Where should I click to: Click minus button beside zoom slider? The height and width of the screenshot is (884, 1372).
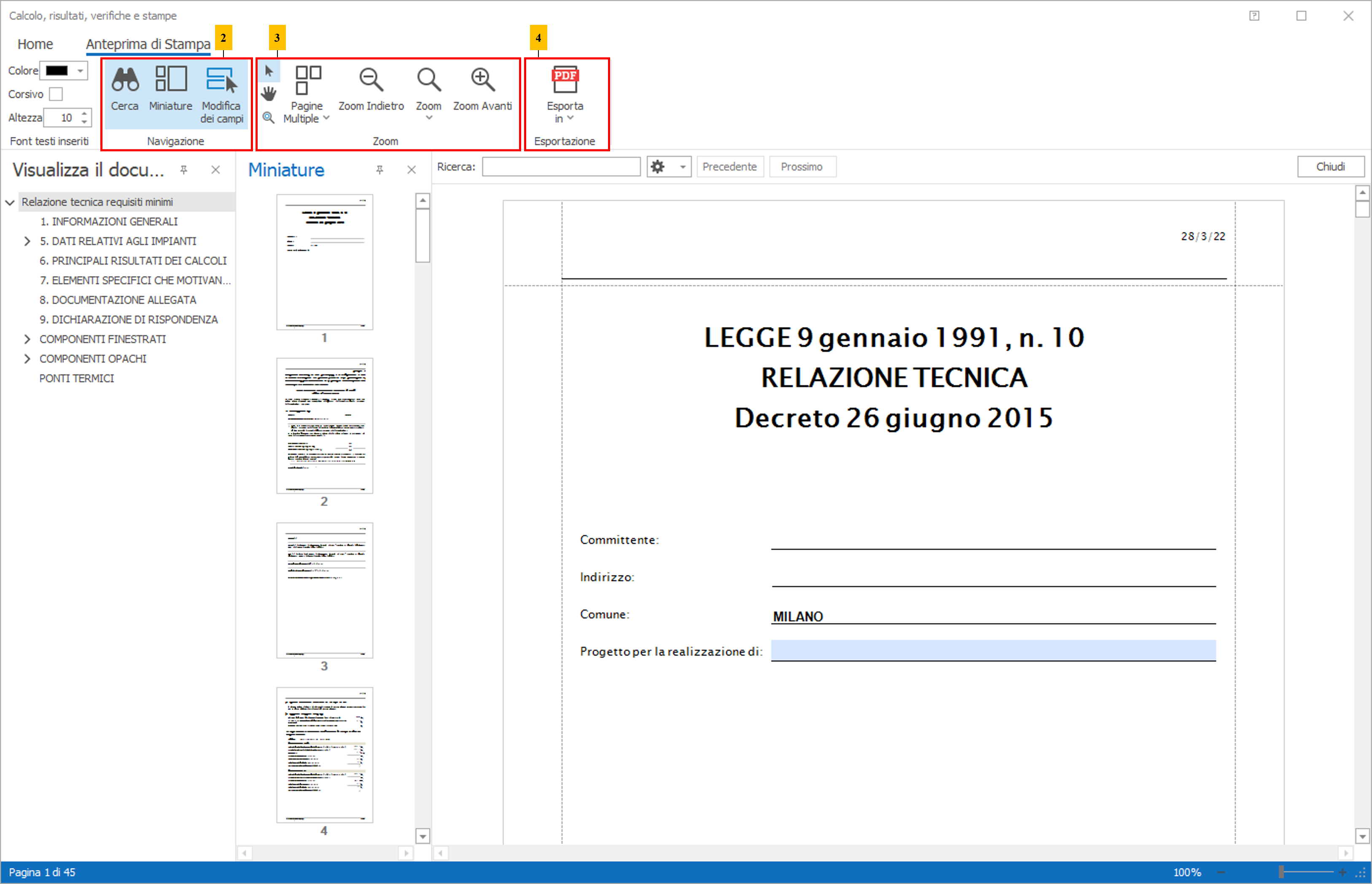coord(1221,872)
